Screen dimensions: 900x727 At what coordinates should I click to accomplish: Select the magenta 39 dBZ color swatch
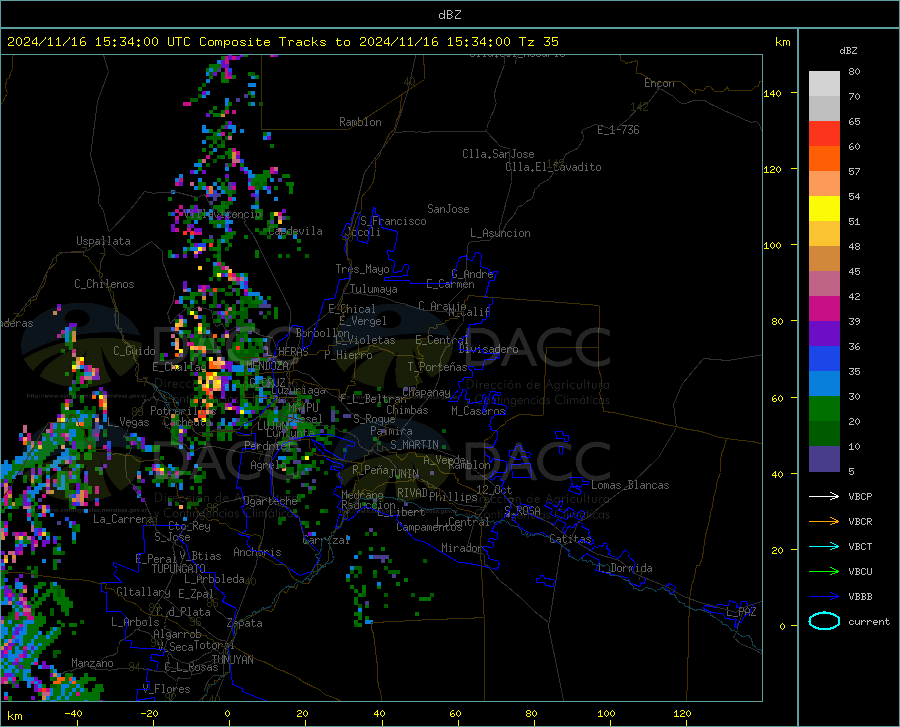[824, 309]
